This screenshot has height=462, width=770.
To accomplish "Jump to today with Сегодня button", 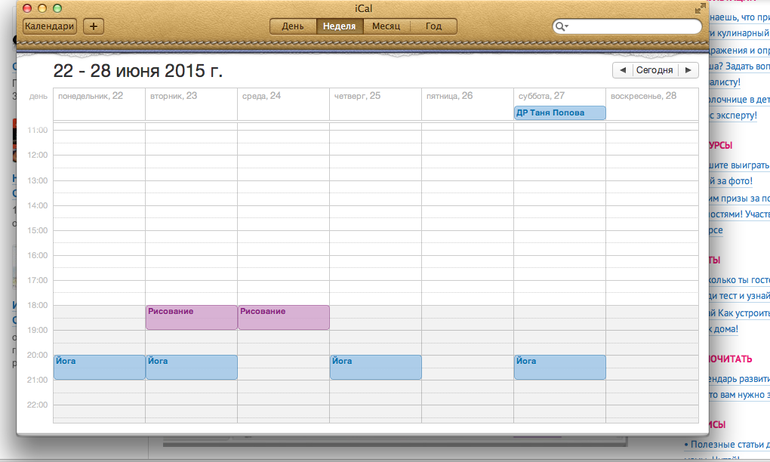I will pyautogui.click(x=655, y=70).
